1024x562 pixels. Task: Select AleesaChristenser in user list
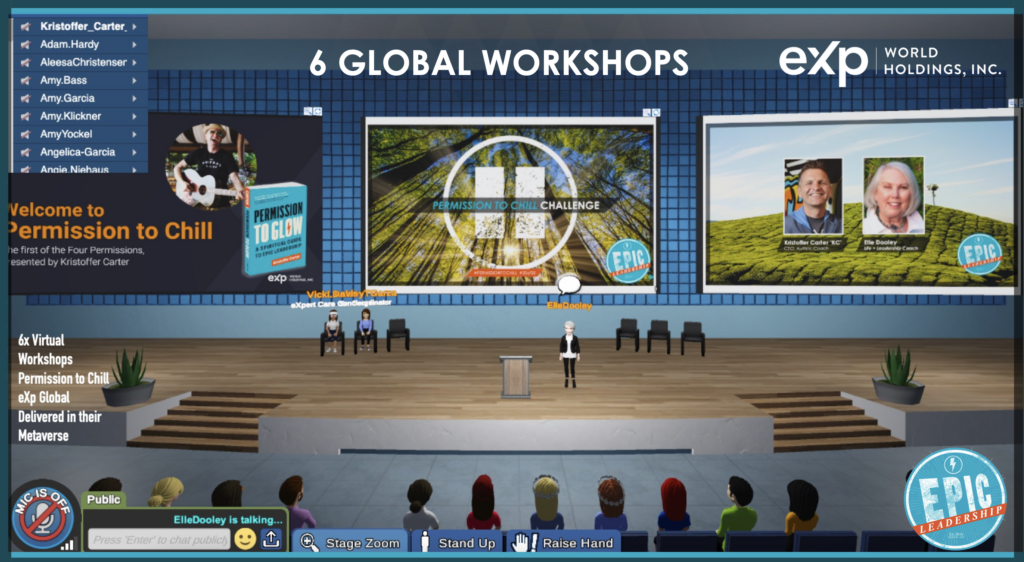[x=84, y=63]
